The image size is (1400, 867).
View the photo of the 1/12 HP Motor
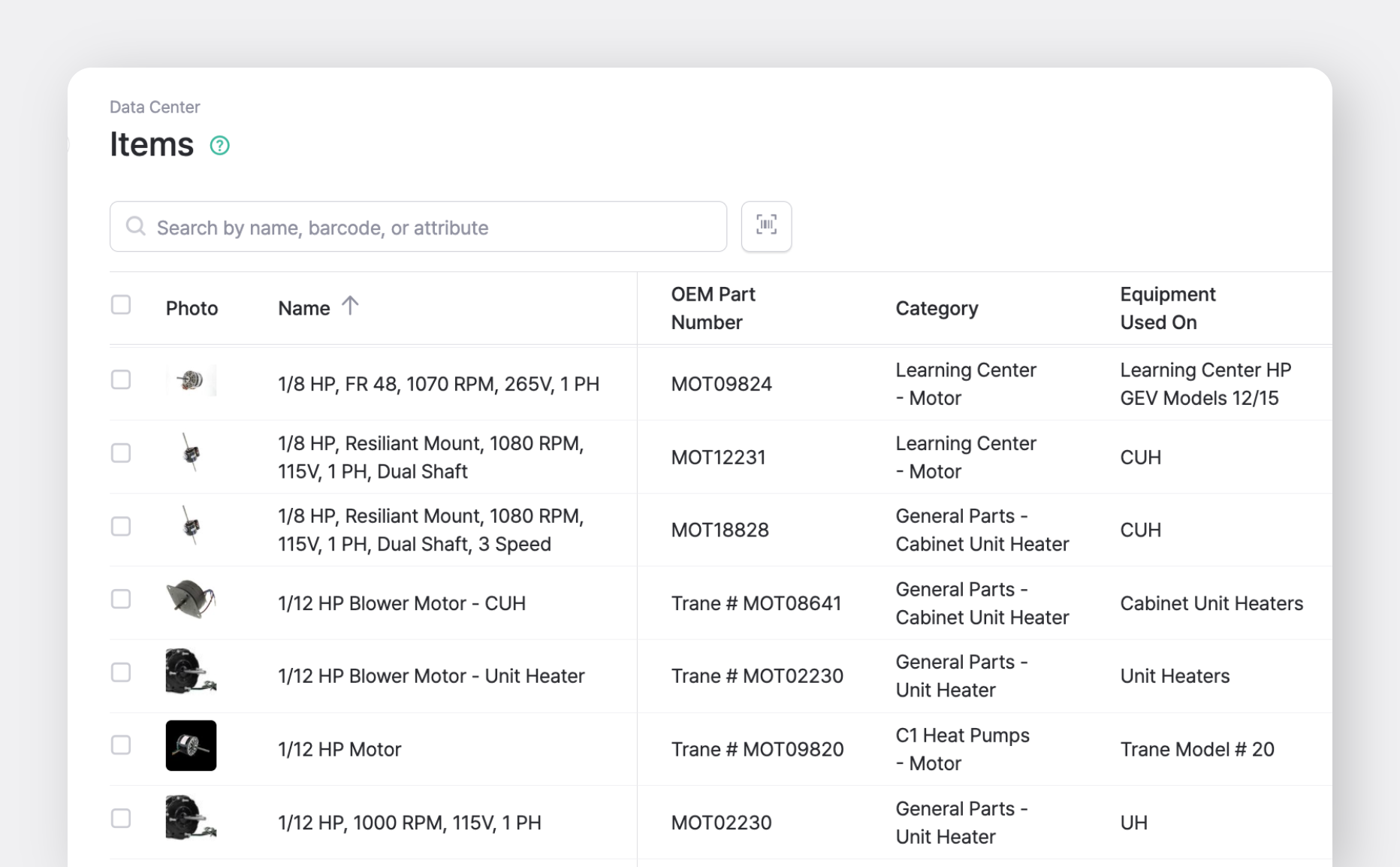(x=191, y=745)
